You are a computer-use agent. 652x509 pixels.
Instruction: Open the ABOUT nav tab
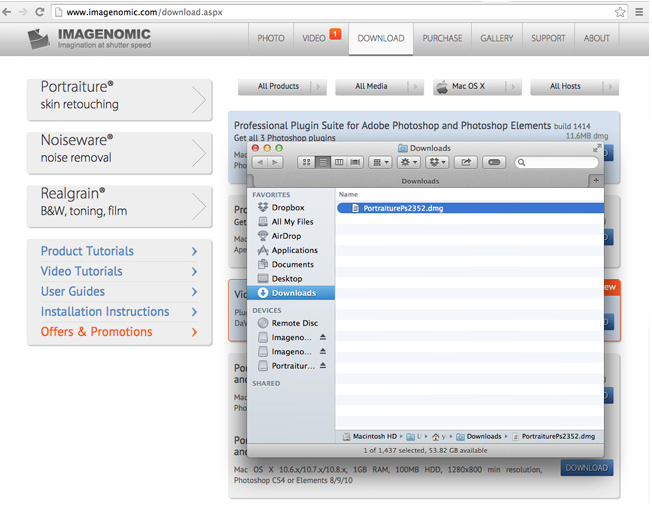[x=597, y=38]
